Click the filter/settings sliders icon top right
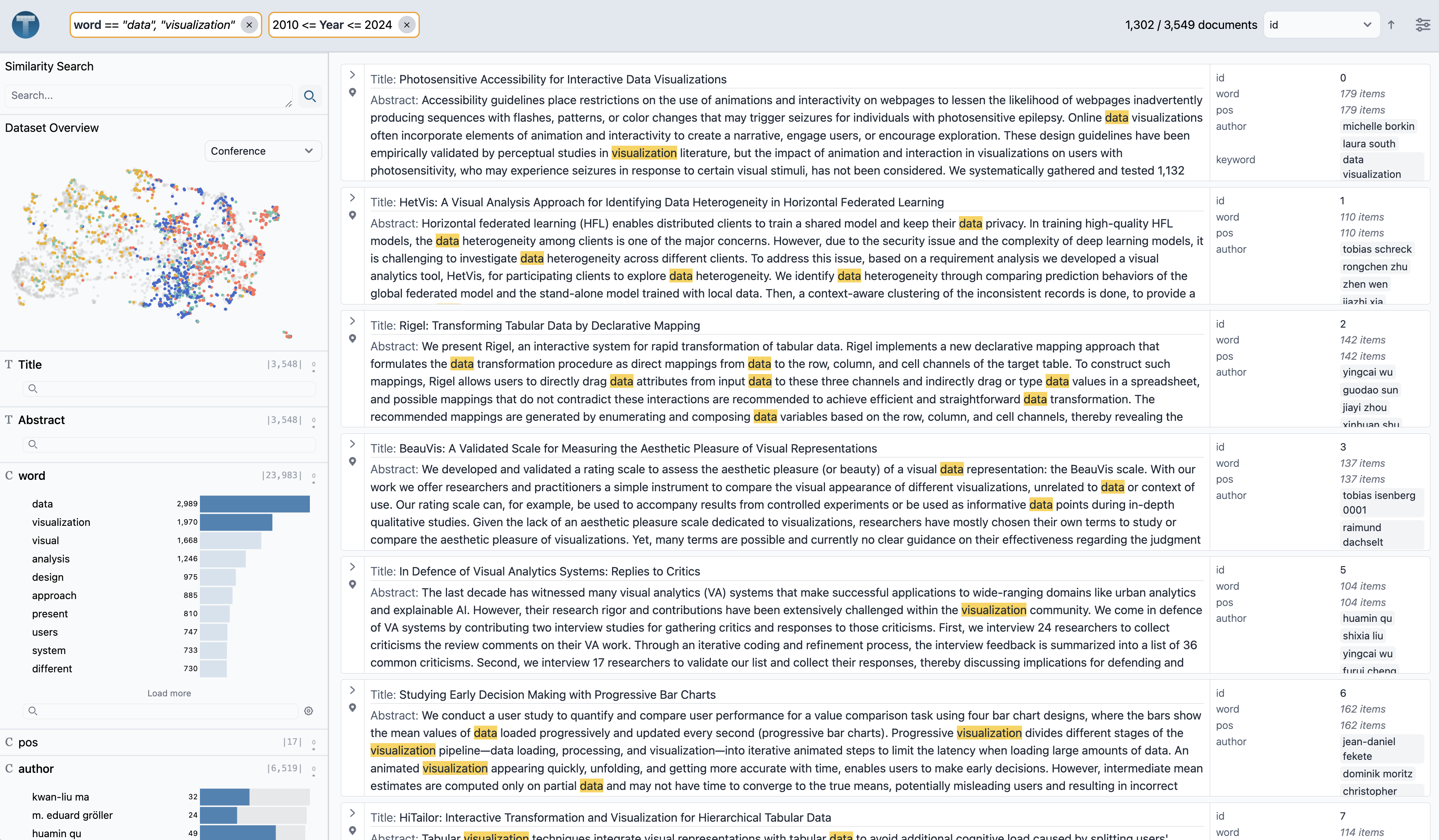The width and height of the screenshot is (1439, 840). tap(1423, 25)
